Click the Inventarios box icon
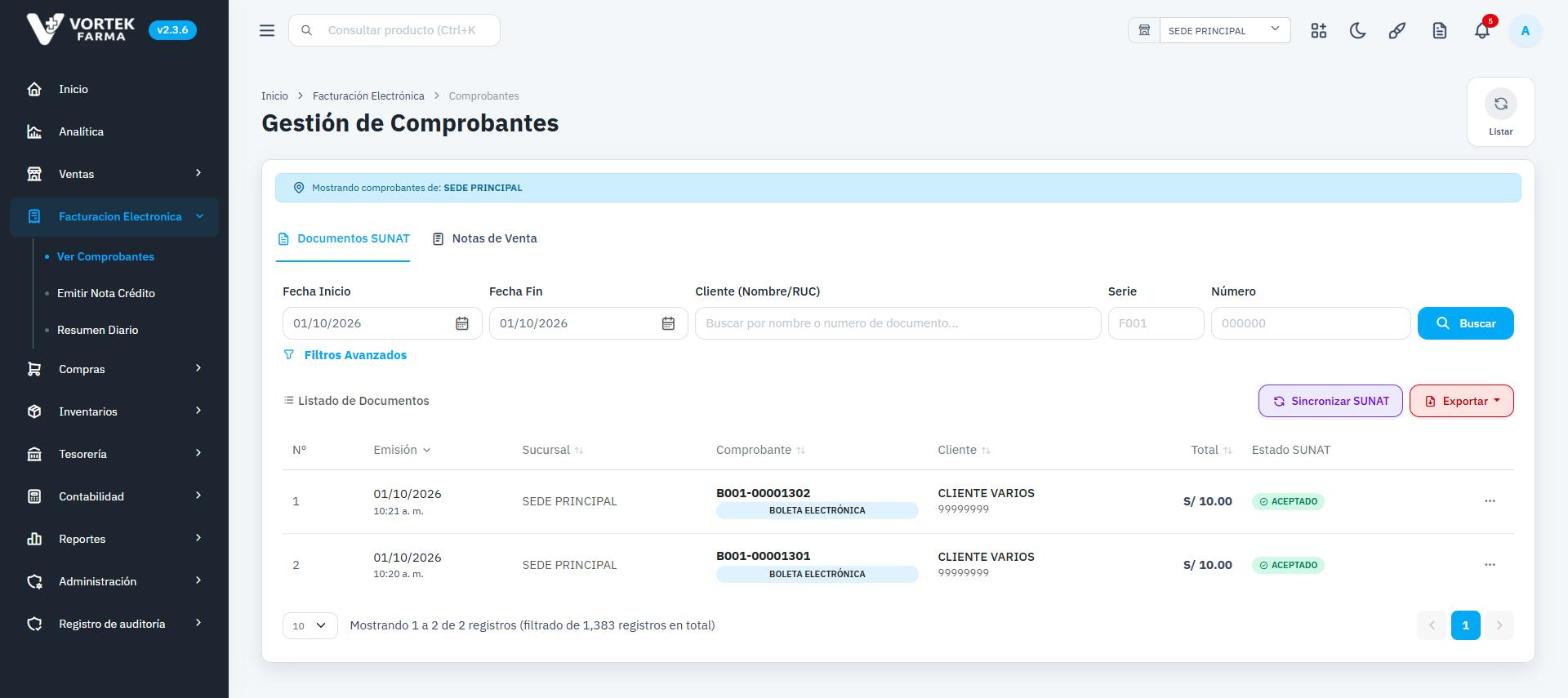This screenshot has width=1568, height=698. [34, 411]
